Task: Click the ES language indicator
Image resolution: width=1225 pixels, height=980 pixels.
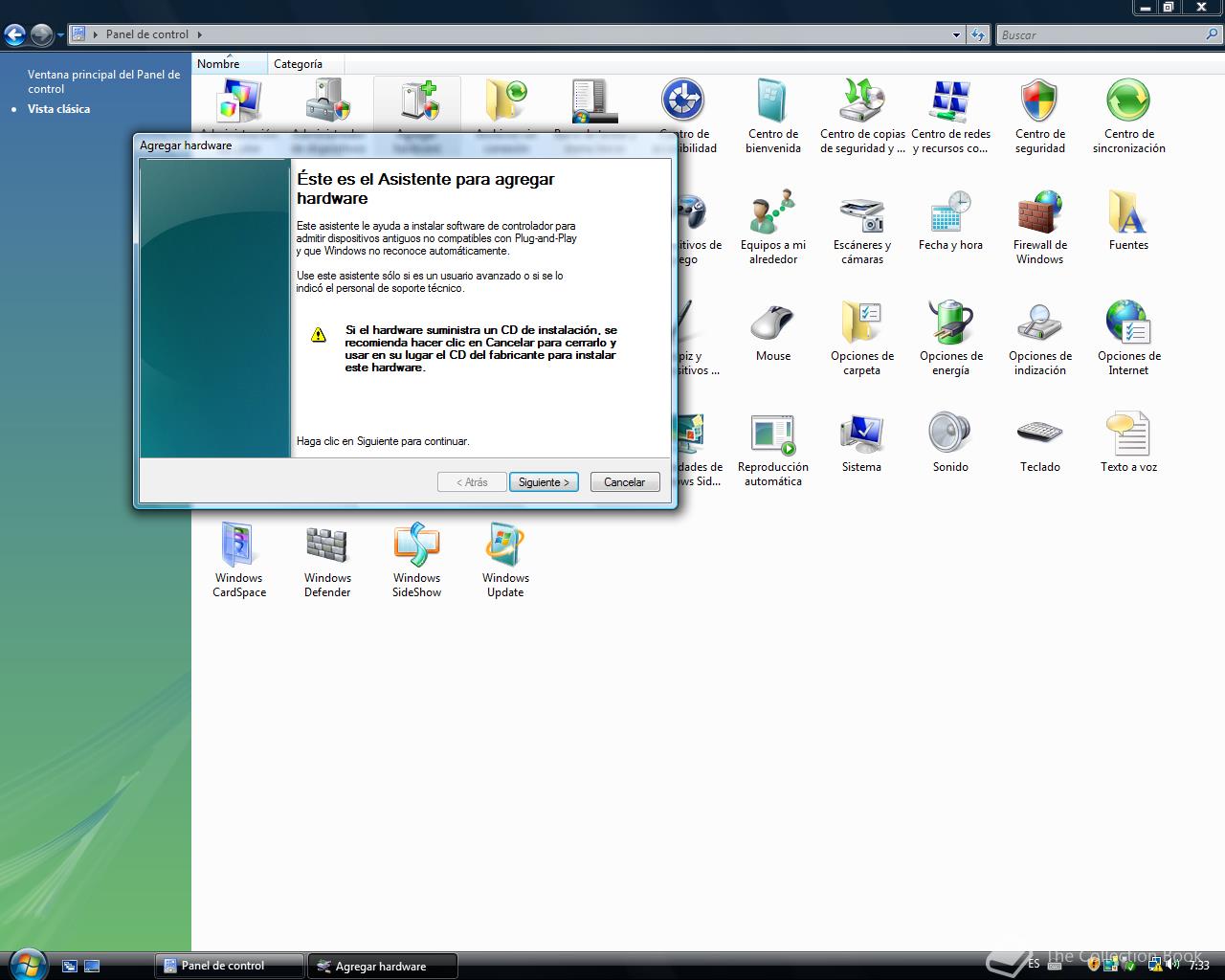Action: 1034,965
